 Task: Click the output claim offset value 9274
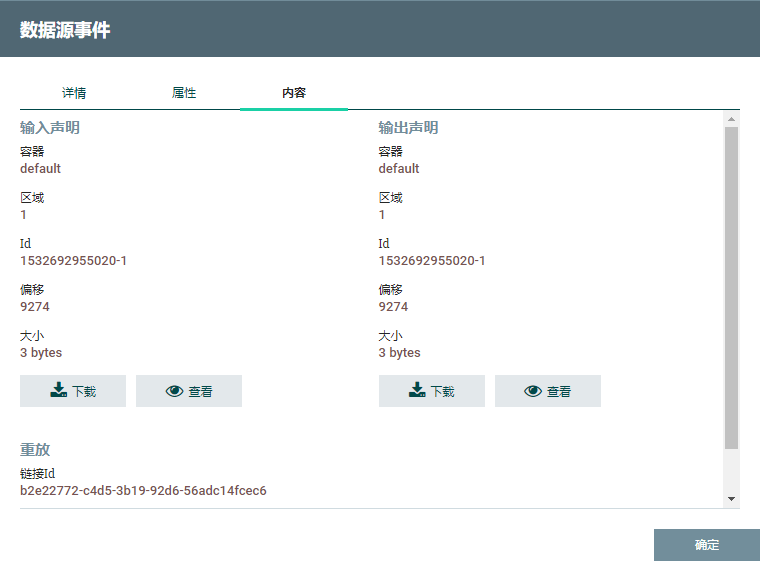coord(393,307)
